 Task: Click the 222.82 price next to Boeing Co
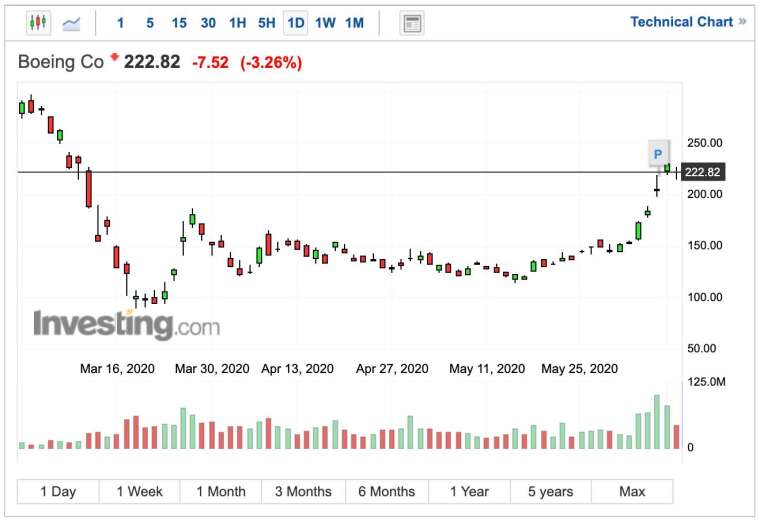point(152,62)
